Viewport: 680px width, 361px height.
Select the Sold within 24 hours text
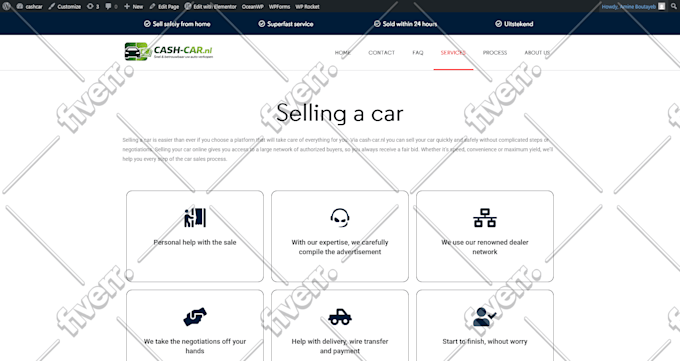coord(410,24)
